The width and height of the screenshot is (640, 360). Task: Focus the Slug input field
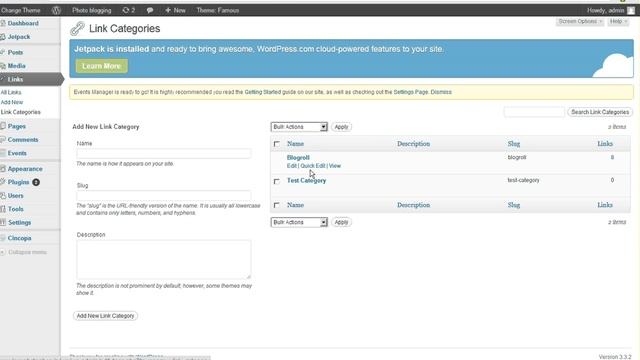tap(164, 196)
